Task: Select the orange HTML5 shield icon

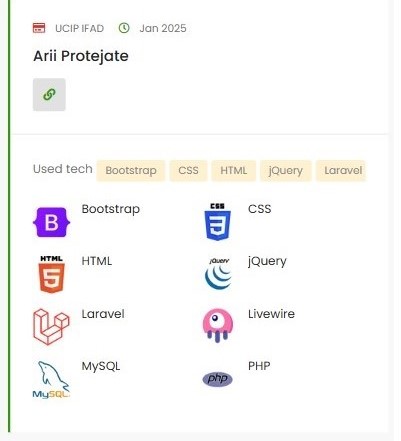Action: coord(52,274)
